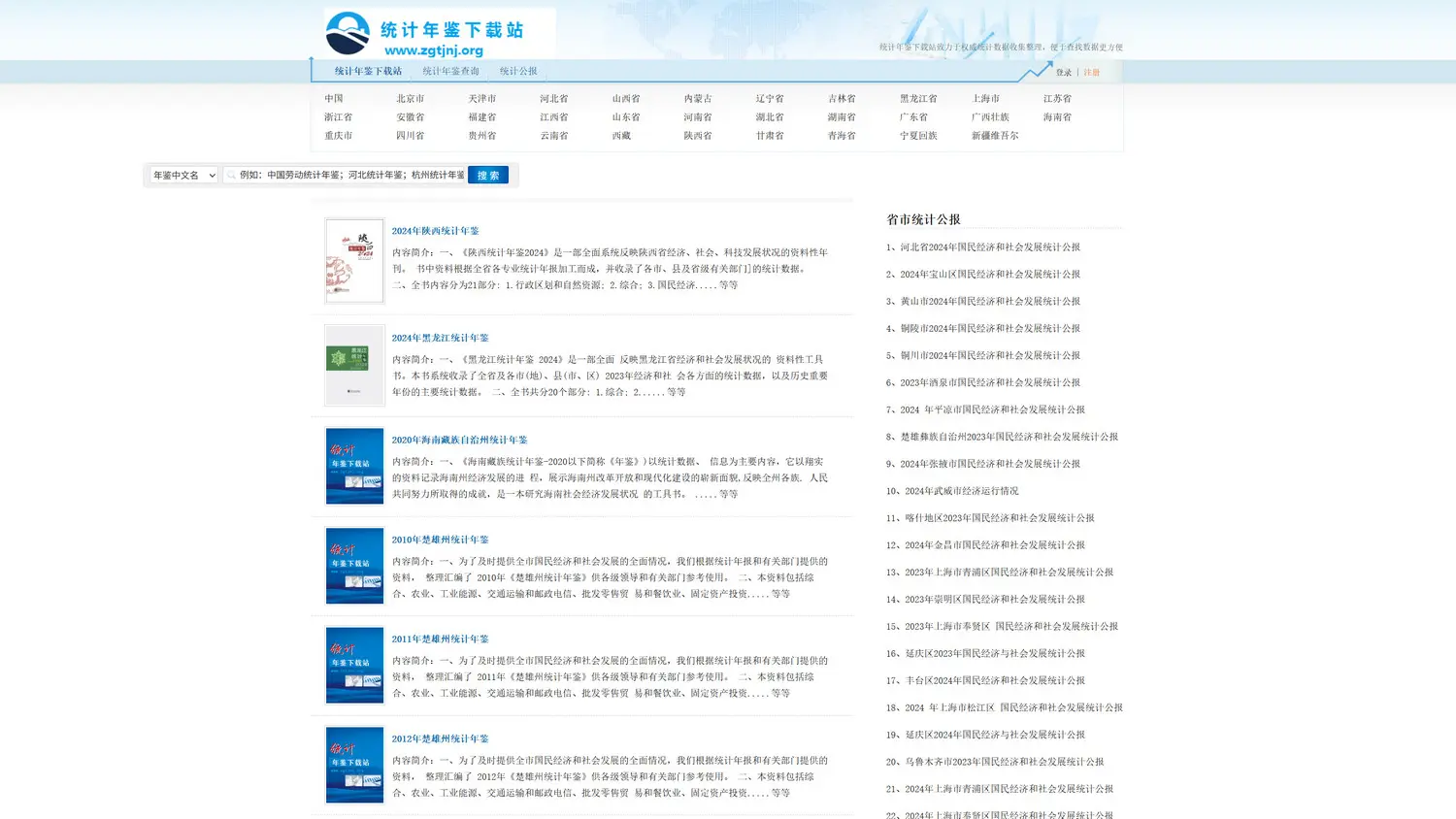
Task: Select 河南省 in region list
Action: (x=698, y=117)
